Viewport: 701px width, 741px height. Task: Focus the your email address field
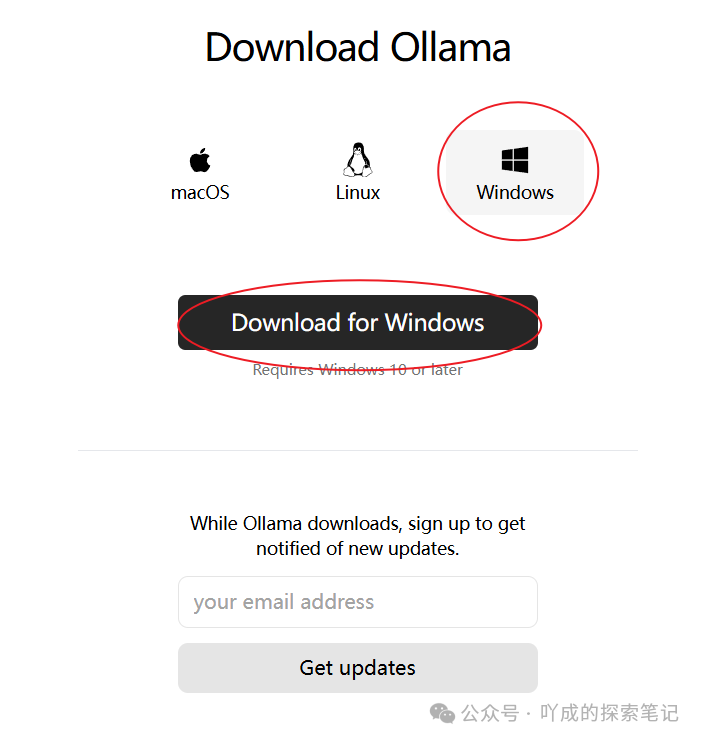click(358, 602)
